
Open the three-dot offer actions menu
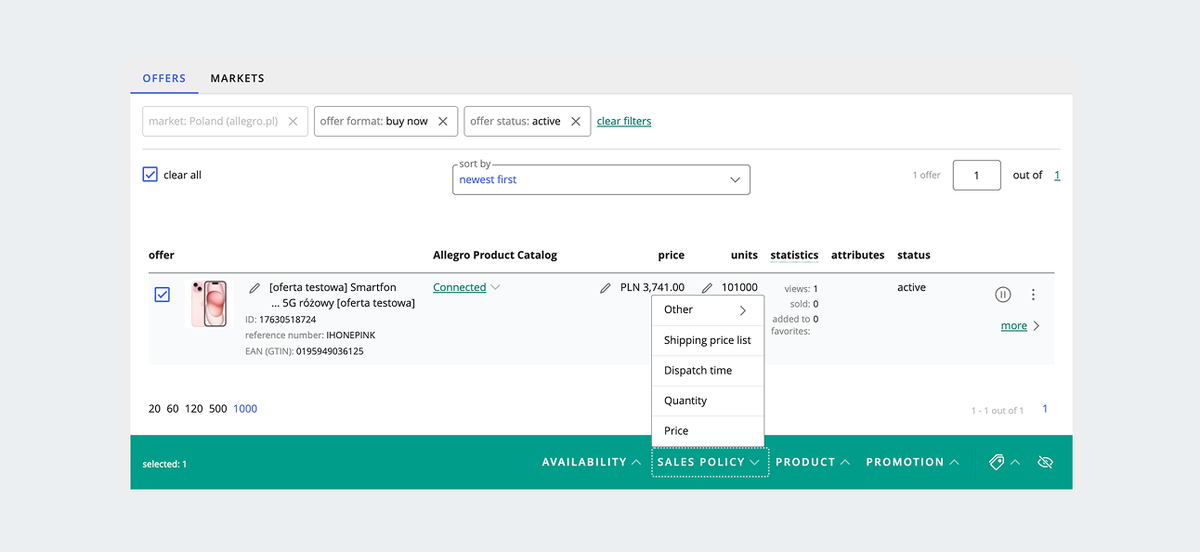click(1033, 294)
